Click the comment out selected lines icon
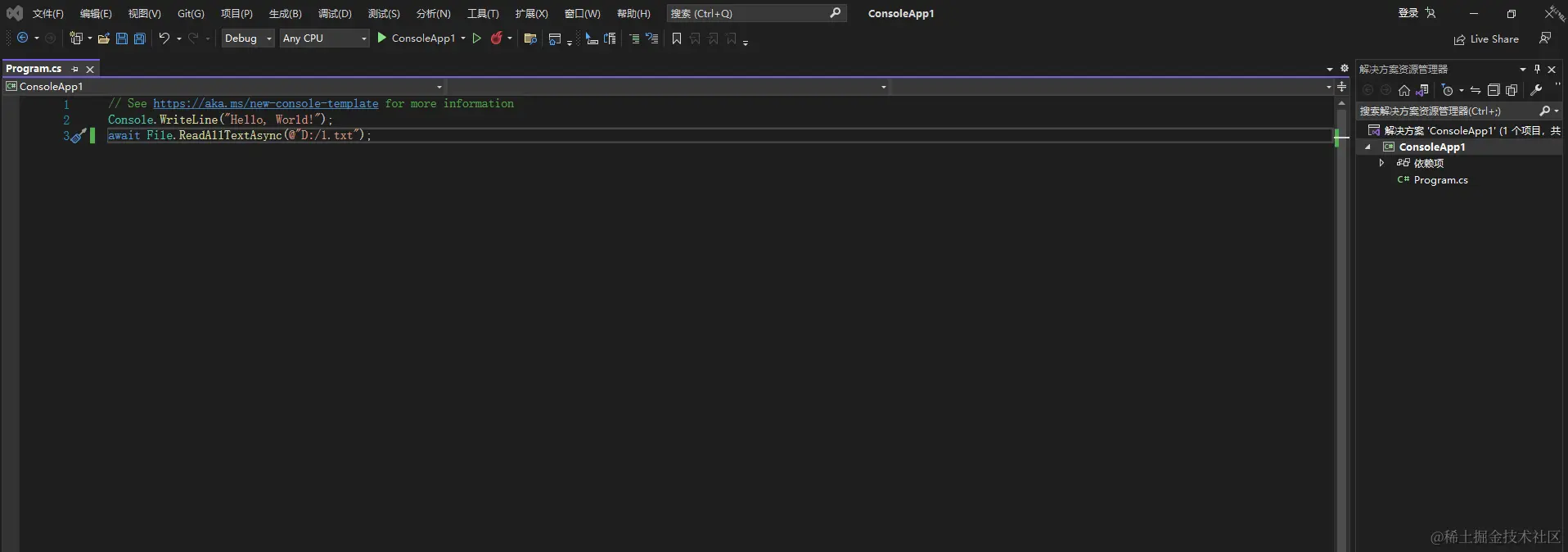 click(634, 38)
